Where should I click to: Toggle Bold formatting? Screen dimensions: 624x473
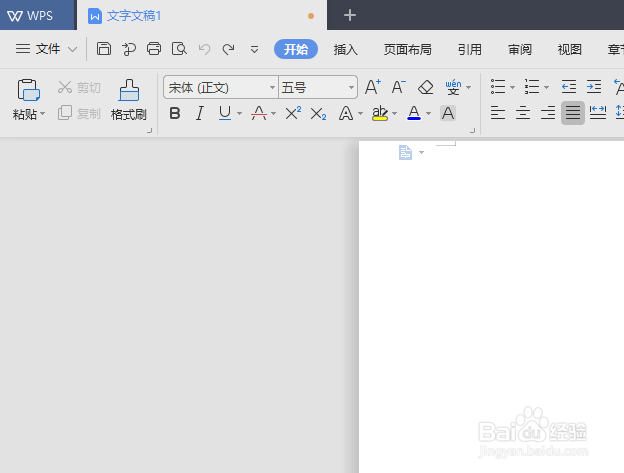point(175,113)
